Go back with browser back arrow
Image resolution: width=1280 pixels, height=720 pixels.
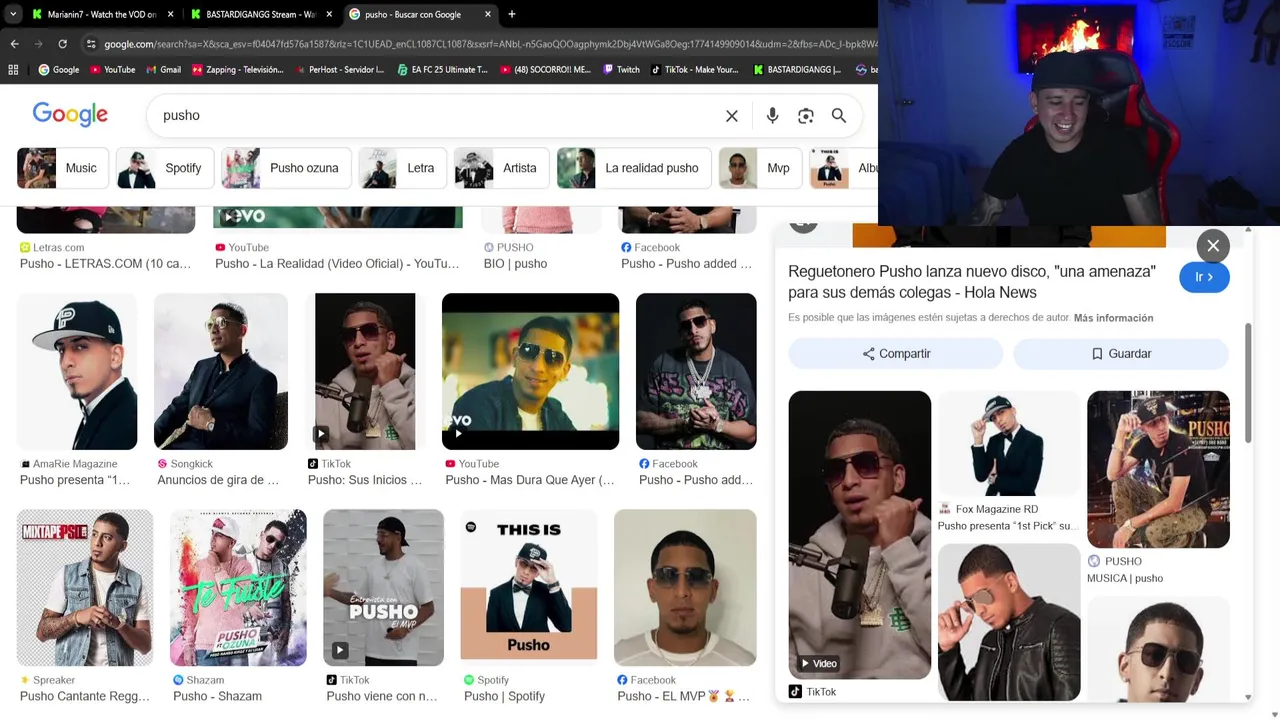(14, 44)
